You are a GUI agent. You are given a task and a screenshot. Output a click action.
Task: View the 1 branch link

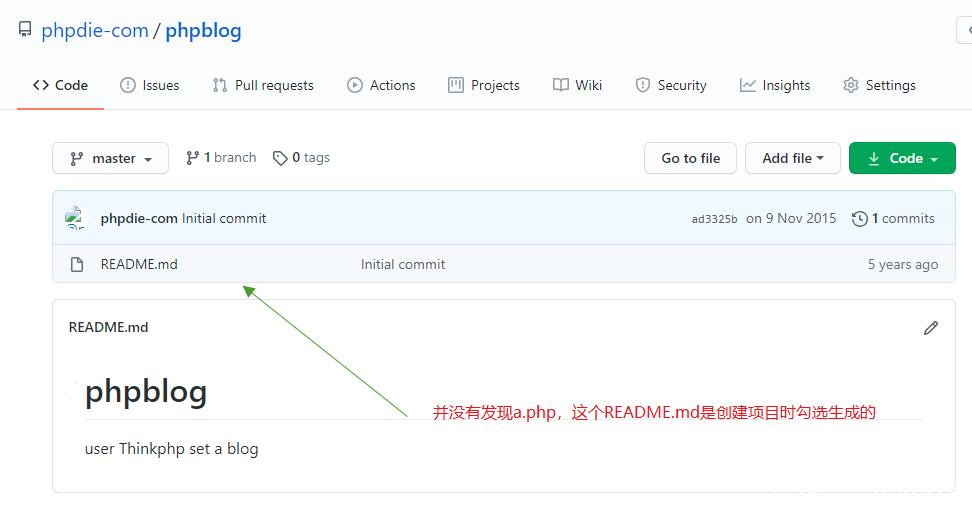221,157
